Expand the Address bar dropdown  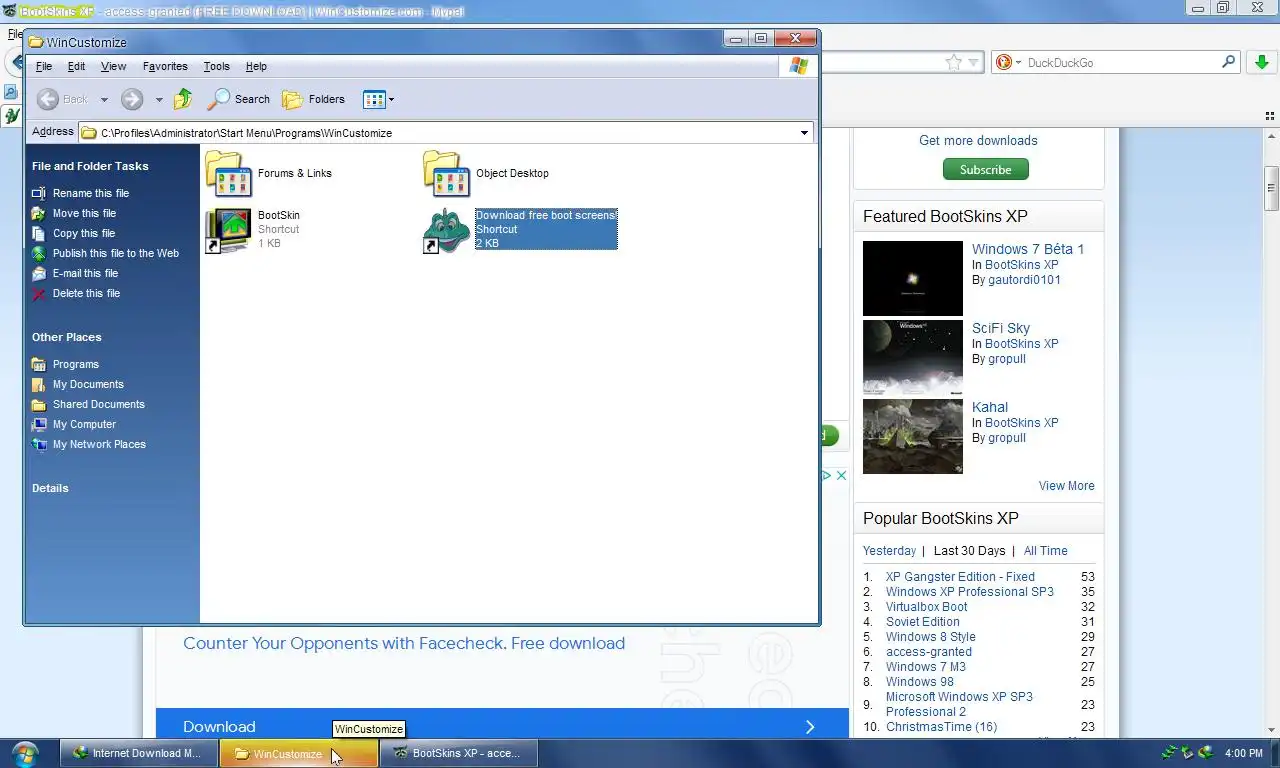pyautogui.click(x=804, y=133)
